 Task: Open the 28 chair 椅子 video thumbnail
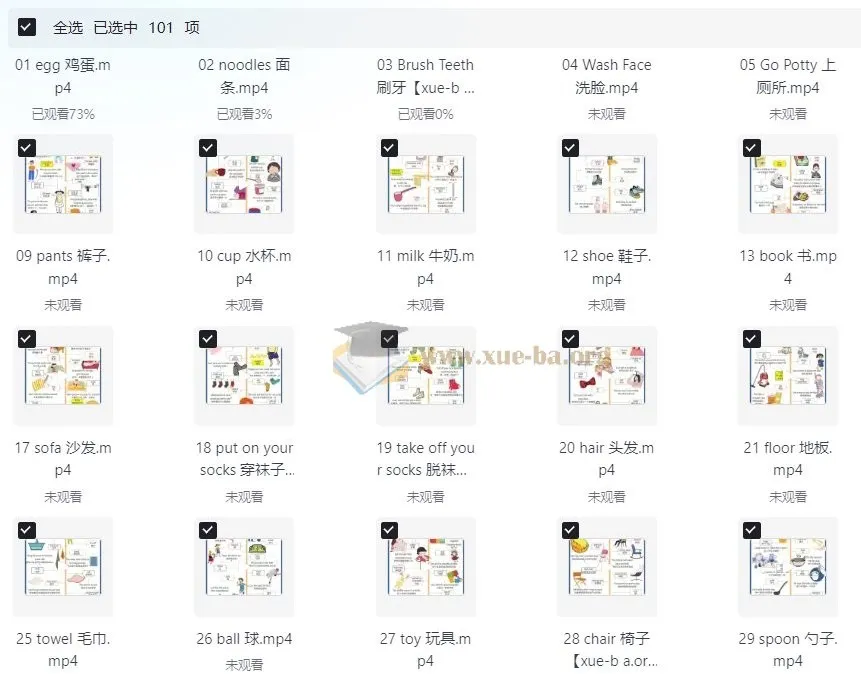click(607, 567)
